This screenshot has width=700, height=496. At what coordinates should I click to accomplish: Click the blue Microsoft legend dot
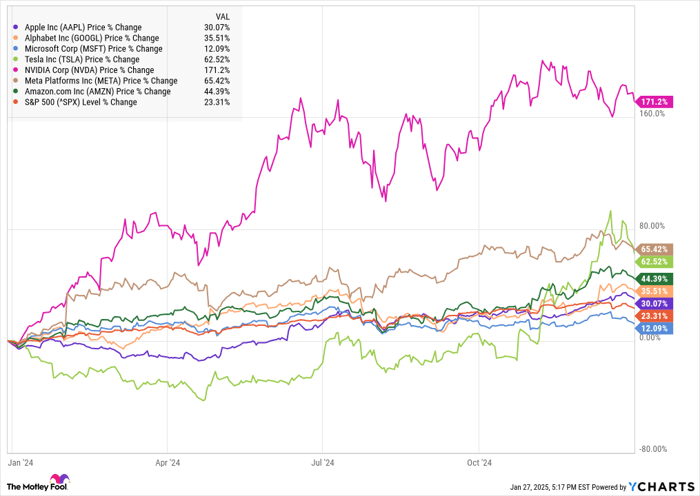(14, 48)
